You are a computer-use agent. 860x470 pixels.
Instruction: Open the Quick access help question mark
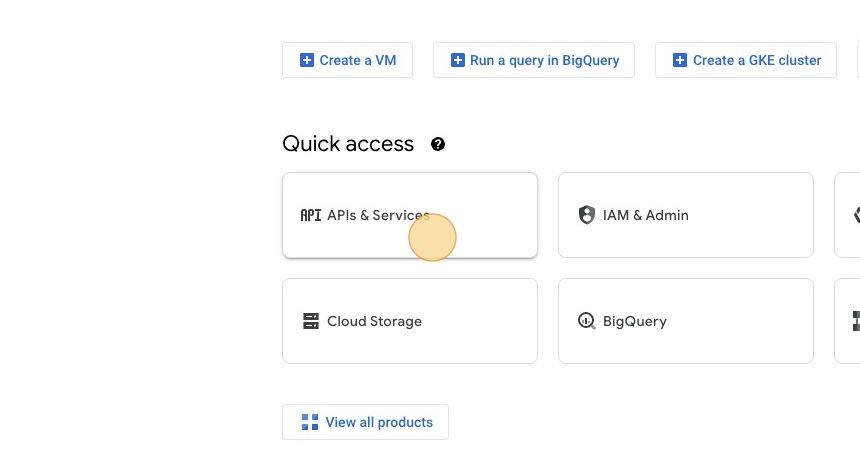tap(438, 144)
